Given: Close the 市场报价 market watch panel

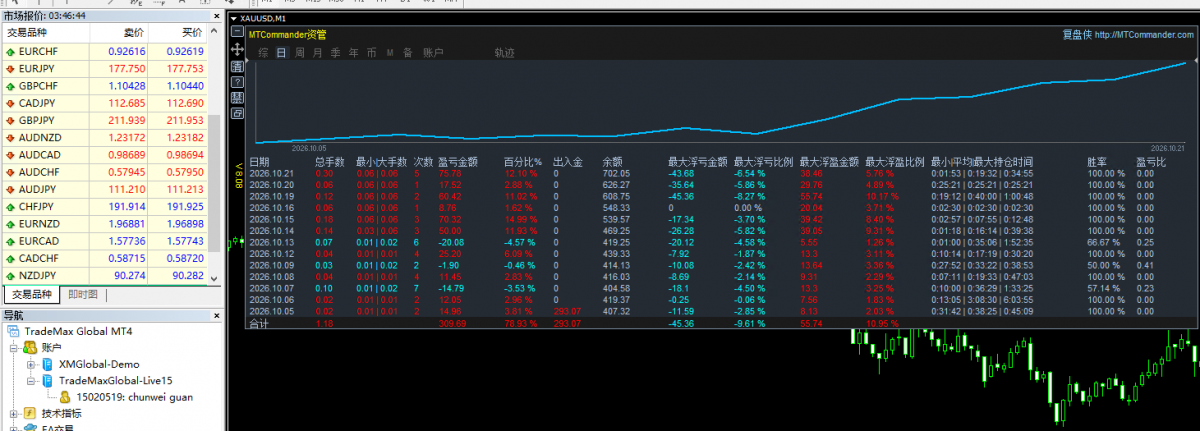Looking at the screenshot, I should coord(217,16).
